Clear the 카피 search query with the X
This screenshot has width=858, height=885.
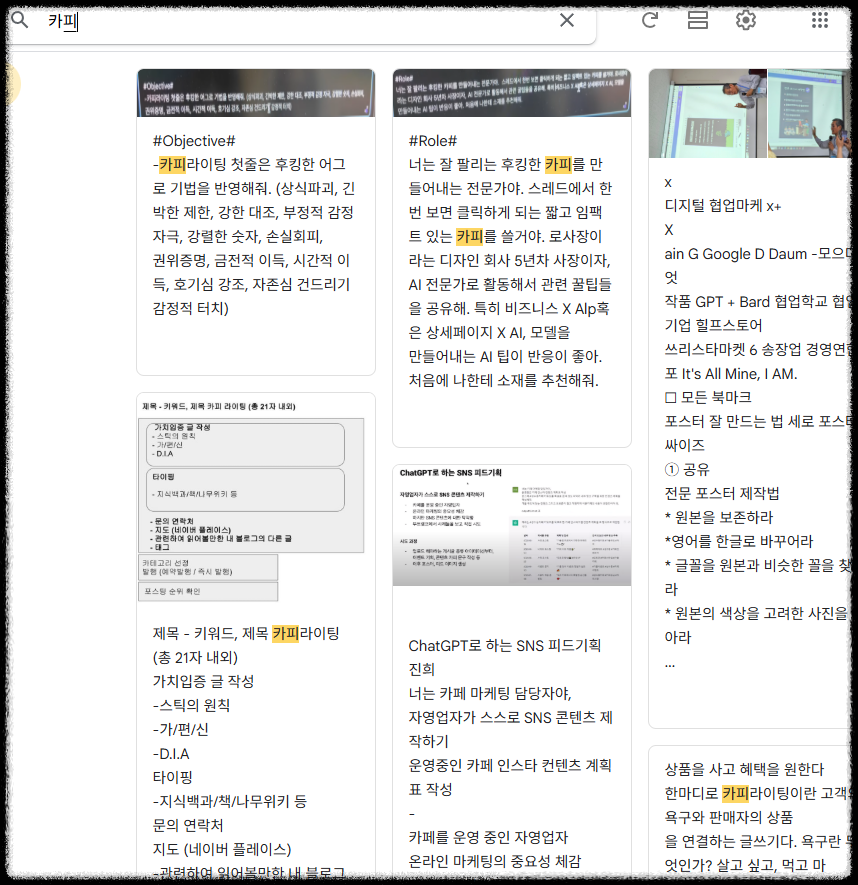pos(567,20)
